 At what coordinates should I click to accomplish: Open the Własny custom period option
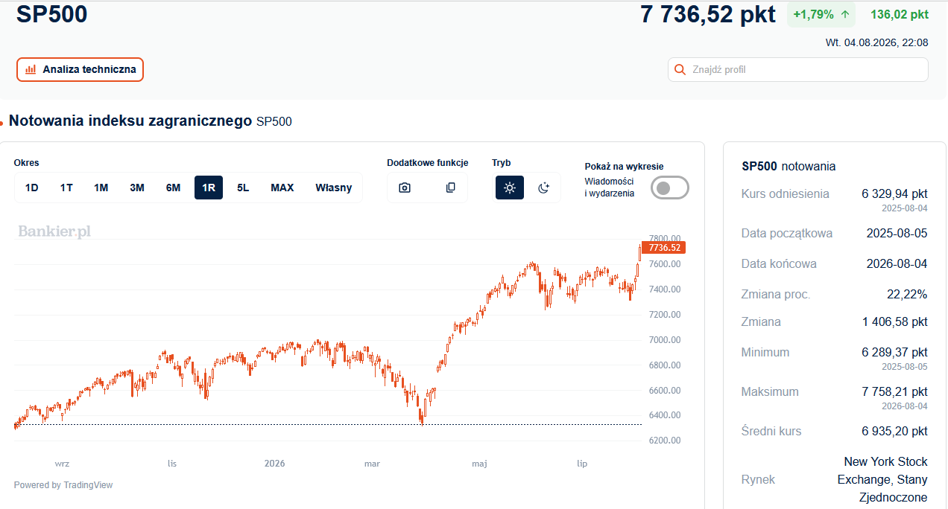[334, 188]
